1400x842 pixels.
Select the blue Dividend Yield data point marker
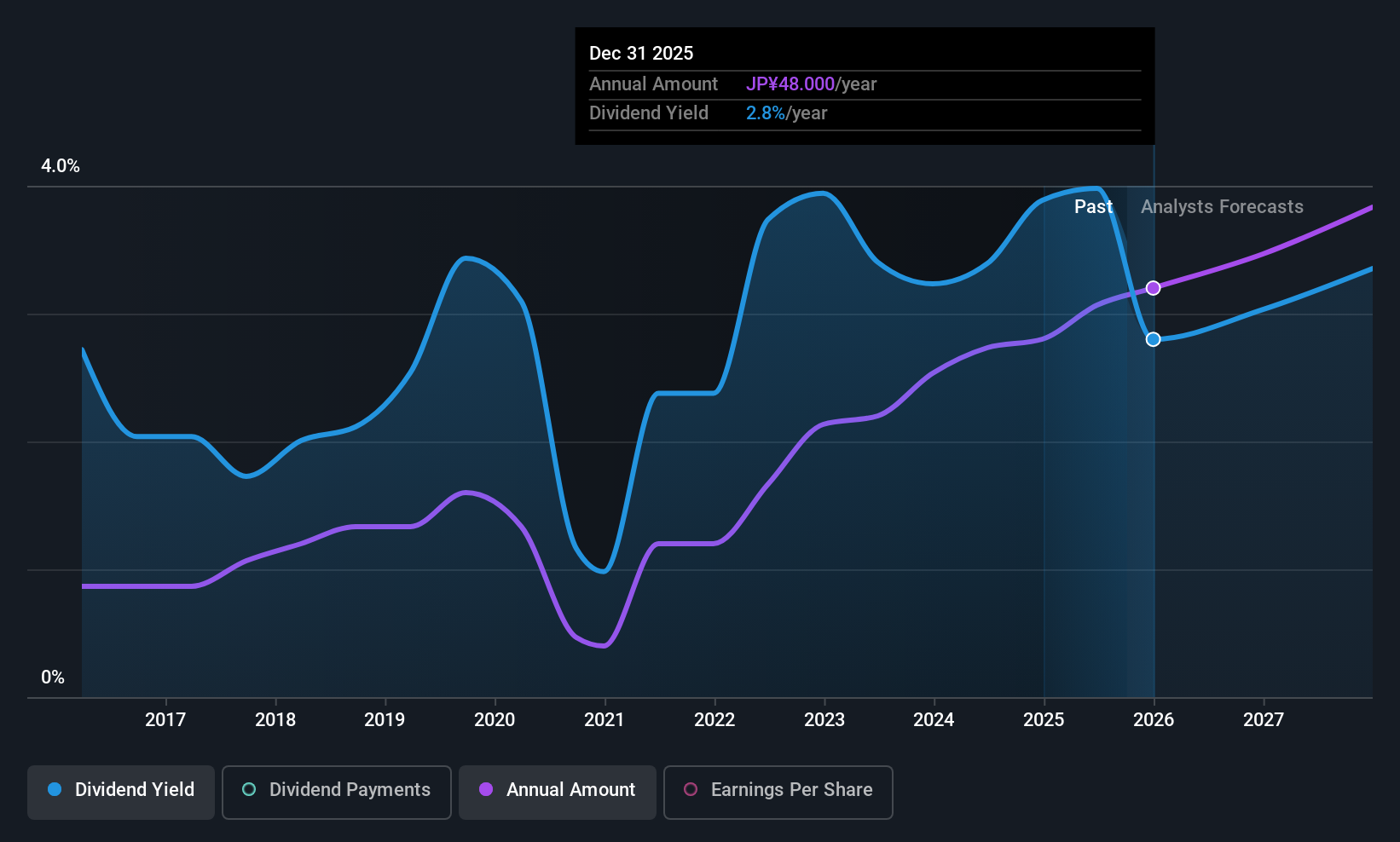click(x=1154, y=339)
